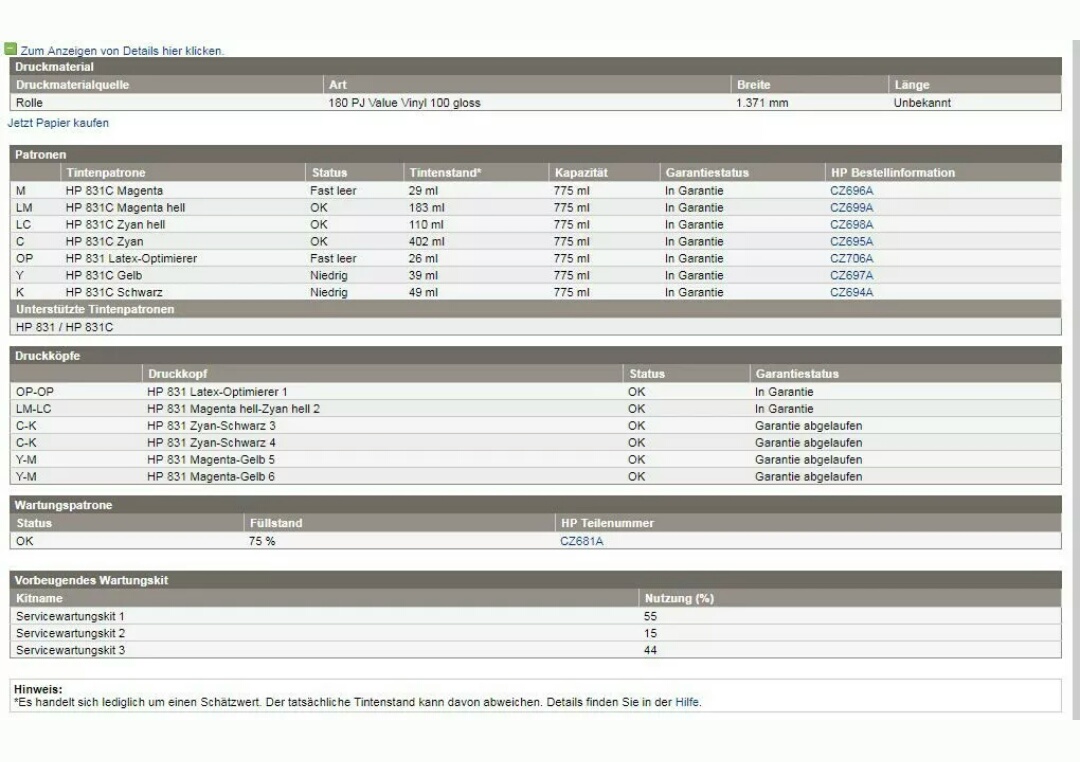Click usage value '44' for kit 3
The width and height of the screenshot is (1080, 762).
[650, 650]
